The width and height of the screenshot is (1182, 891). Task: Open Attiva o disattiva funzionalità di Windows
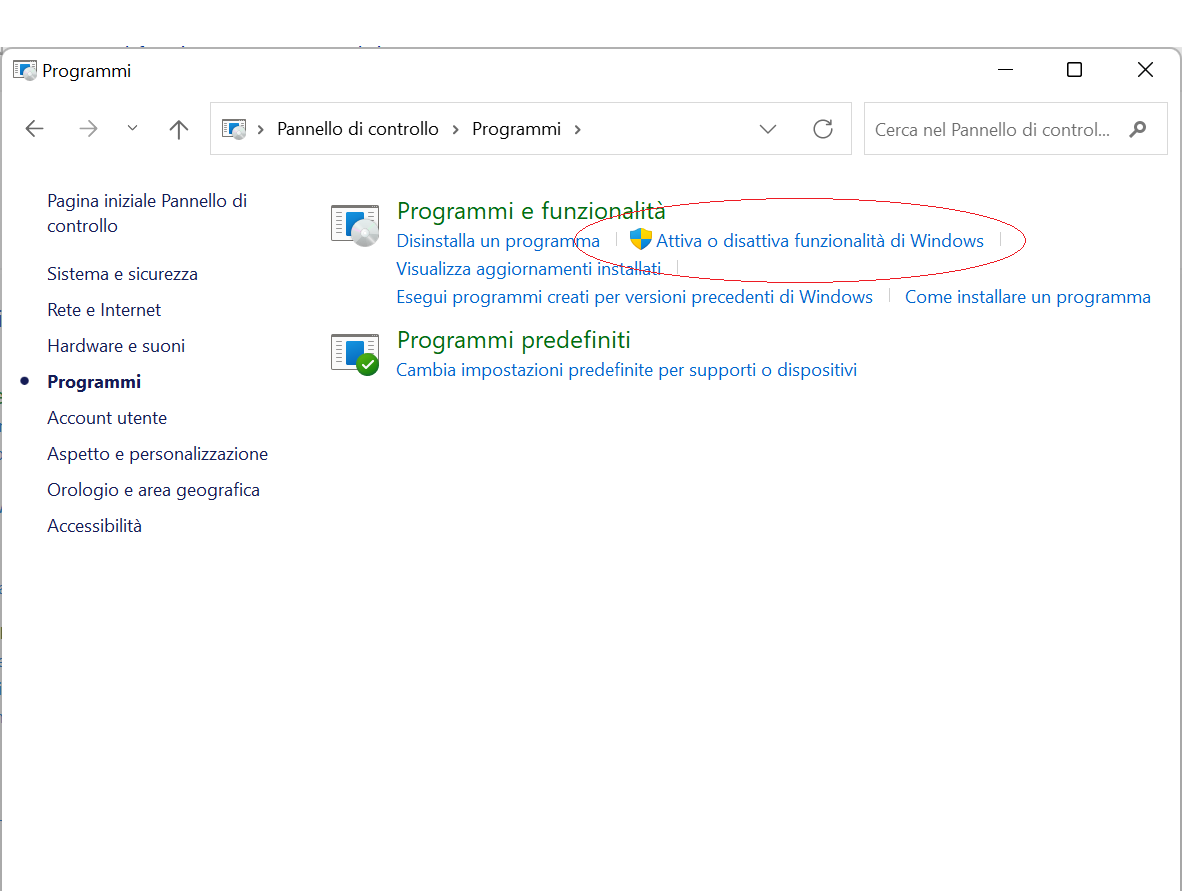point(819,240)
